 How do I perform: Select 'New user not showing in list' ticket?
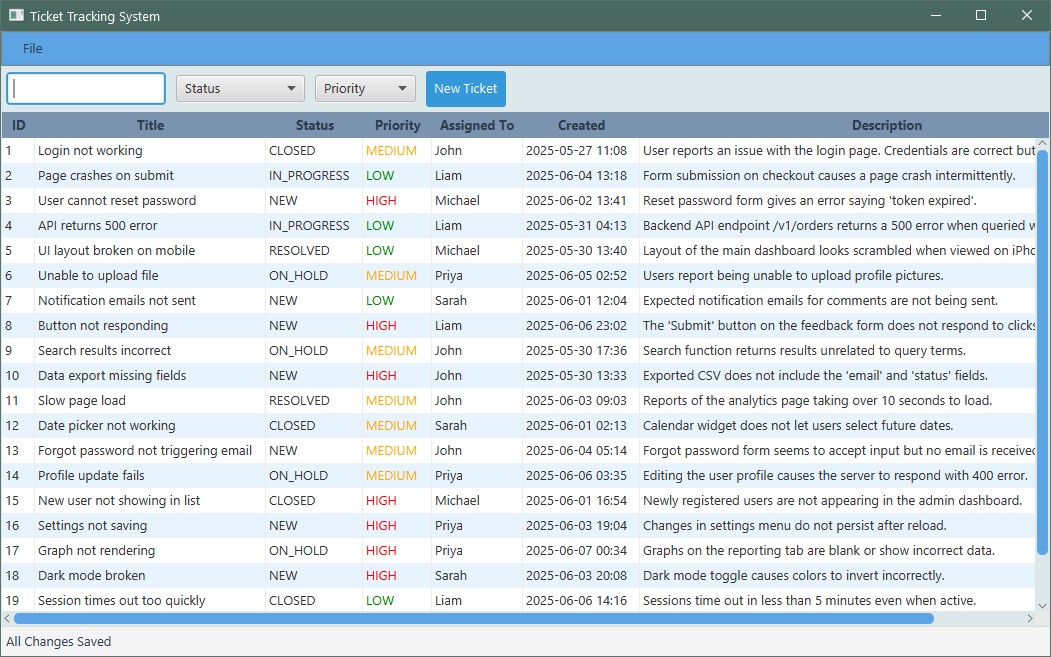(x=119, y=501)
